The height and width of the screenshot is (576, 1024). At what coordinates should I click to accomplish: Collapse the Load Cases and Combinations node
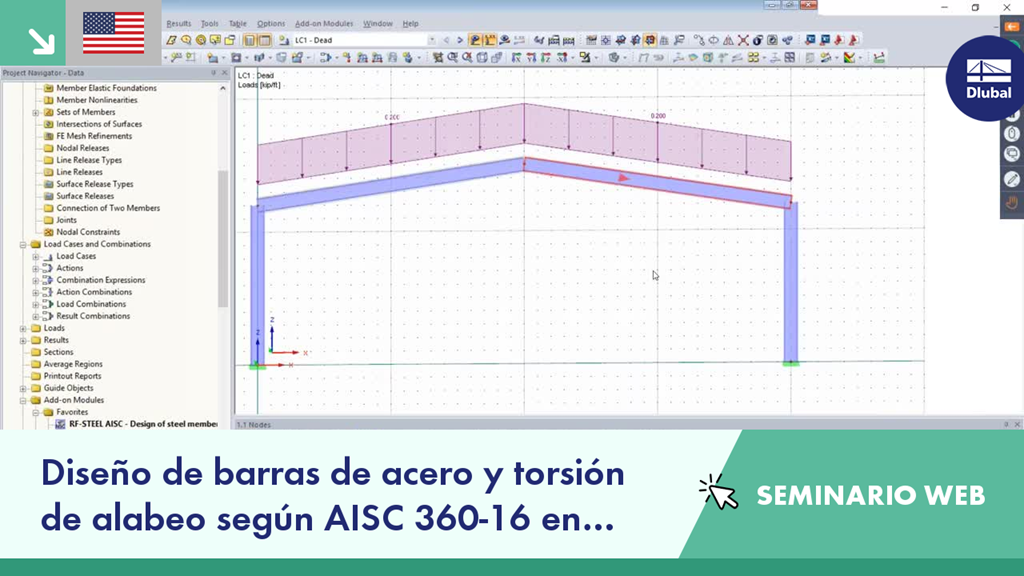(23, 244)
